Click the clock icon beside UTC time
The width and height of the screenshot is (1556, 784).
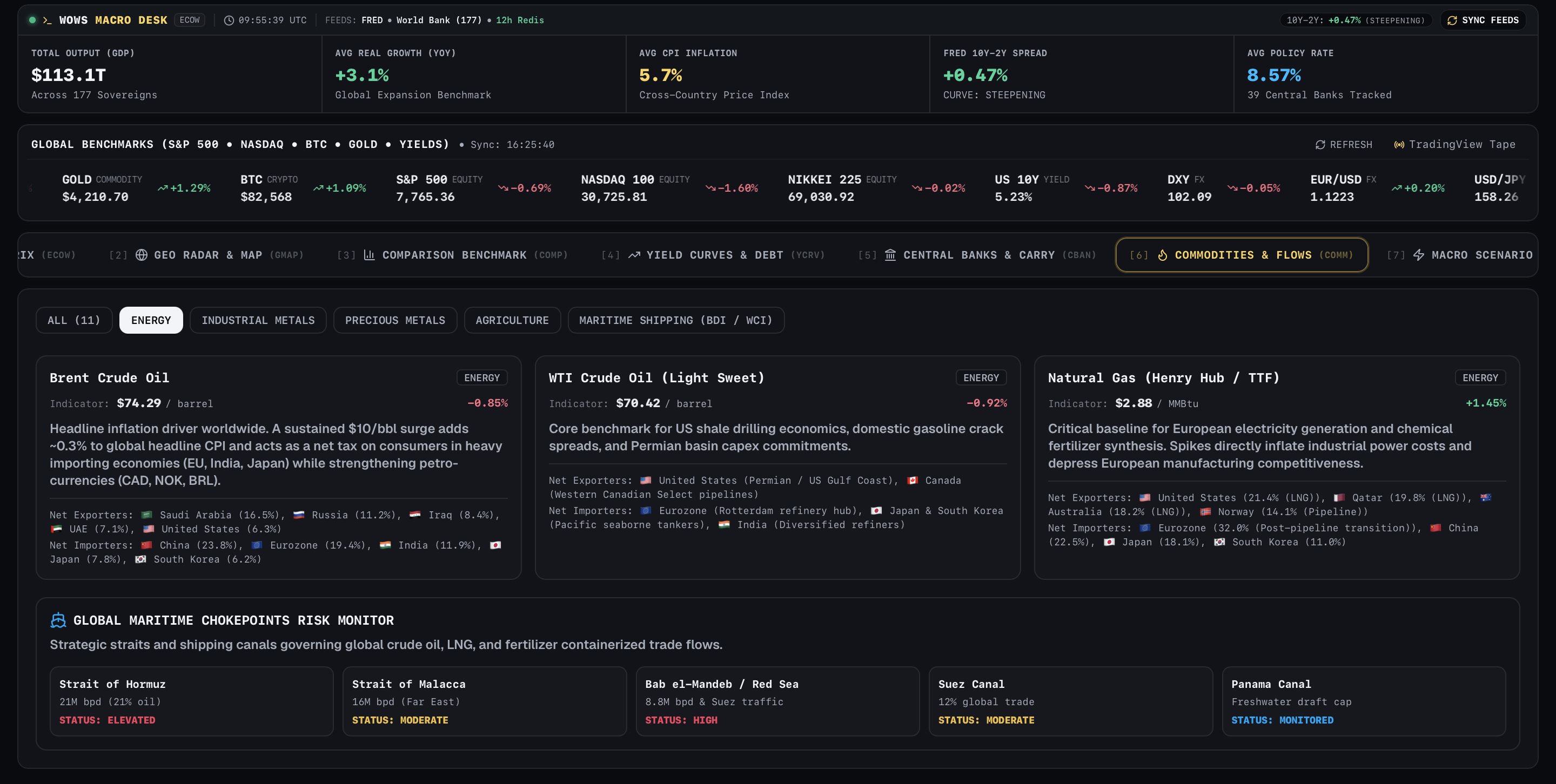pos(229,21)
